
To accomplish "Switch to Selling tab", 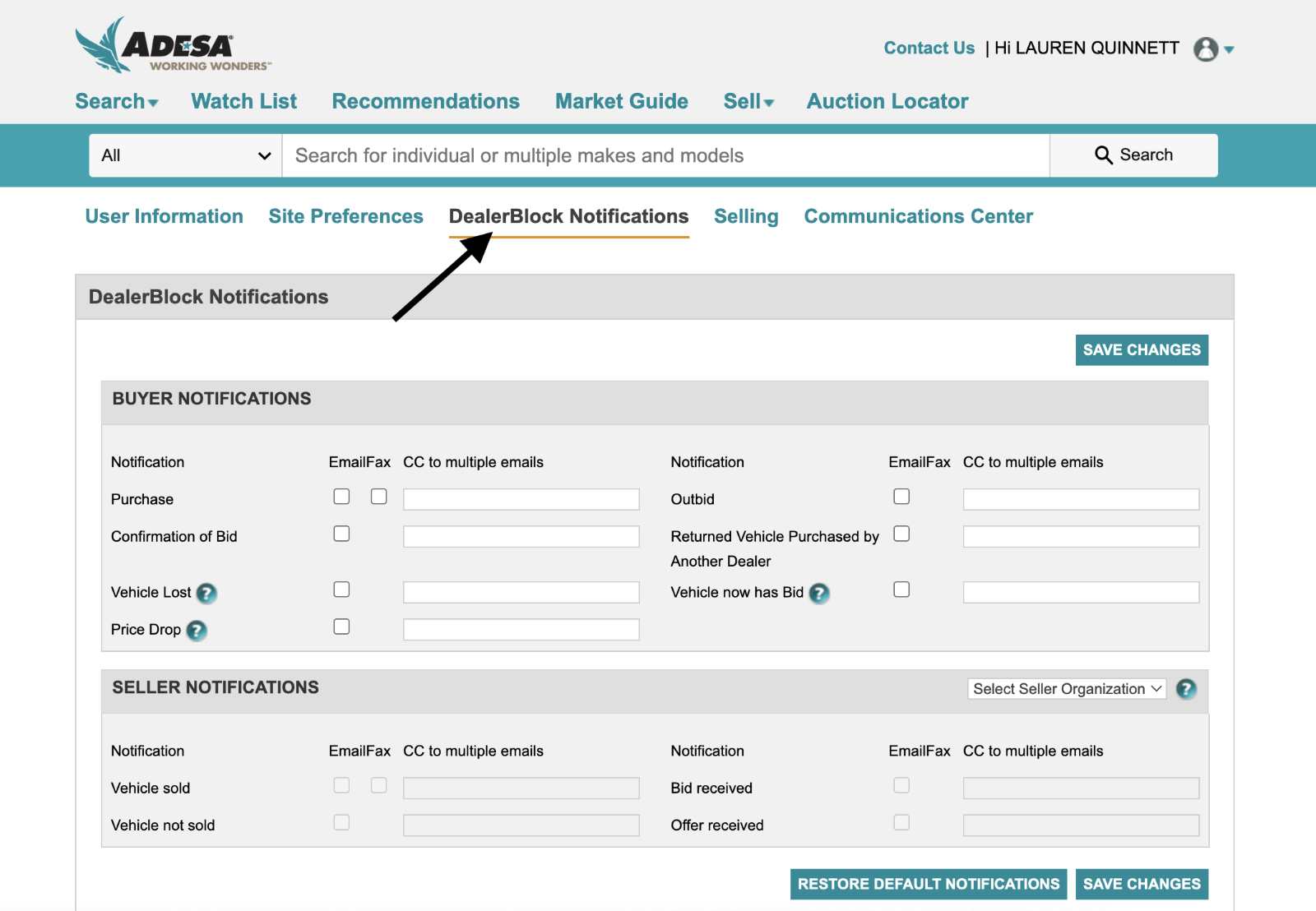I will click(x=746, y=216).
